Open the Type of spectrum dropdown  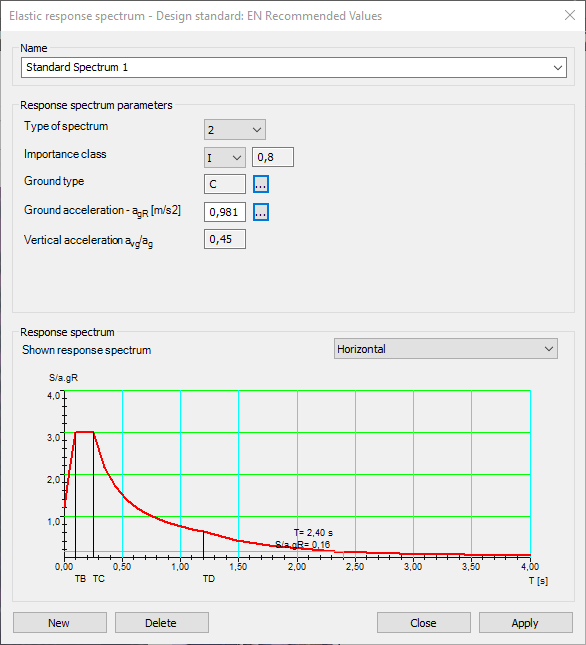coord(235,130)
